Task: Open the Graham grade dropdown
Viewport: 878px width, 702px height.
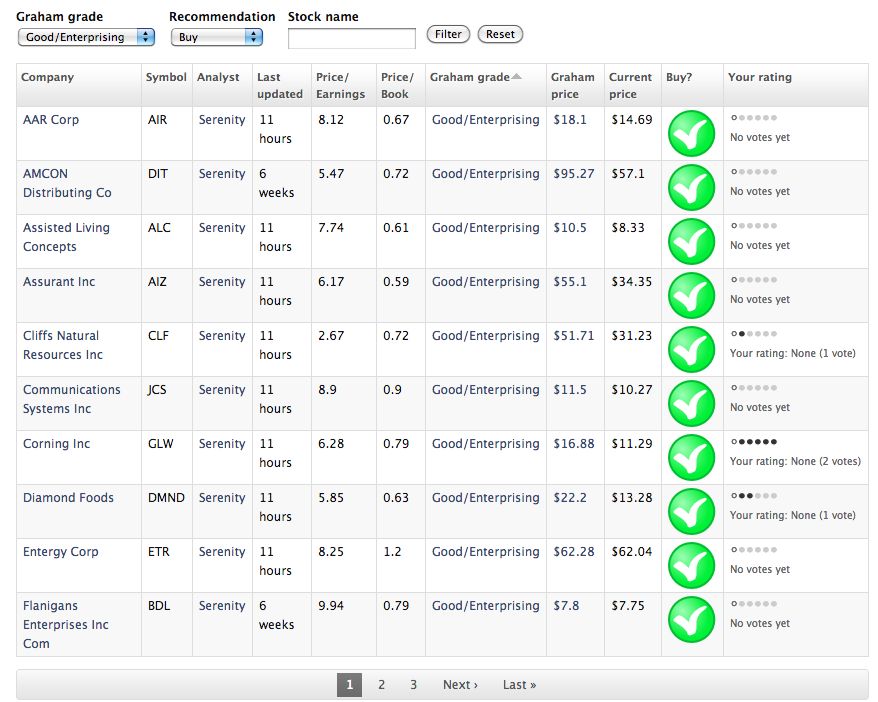Action: pyautogui.click(x=86, y=37)
